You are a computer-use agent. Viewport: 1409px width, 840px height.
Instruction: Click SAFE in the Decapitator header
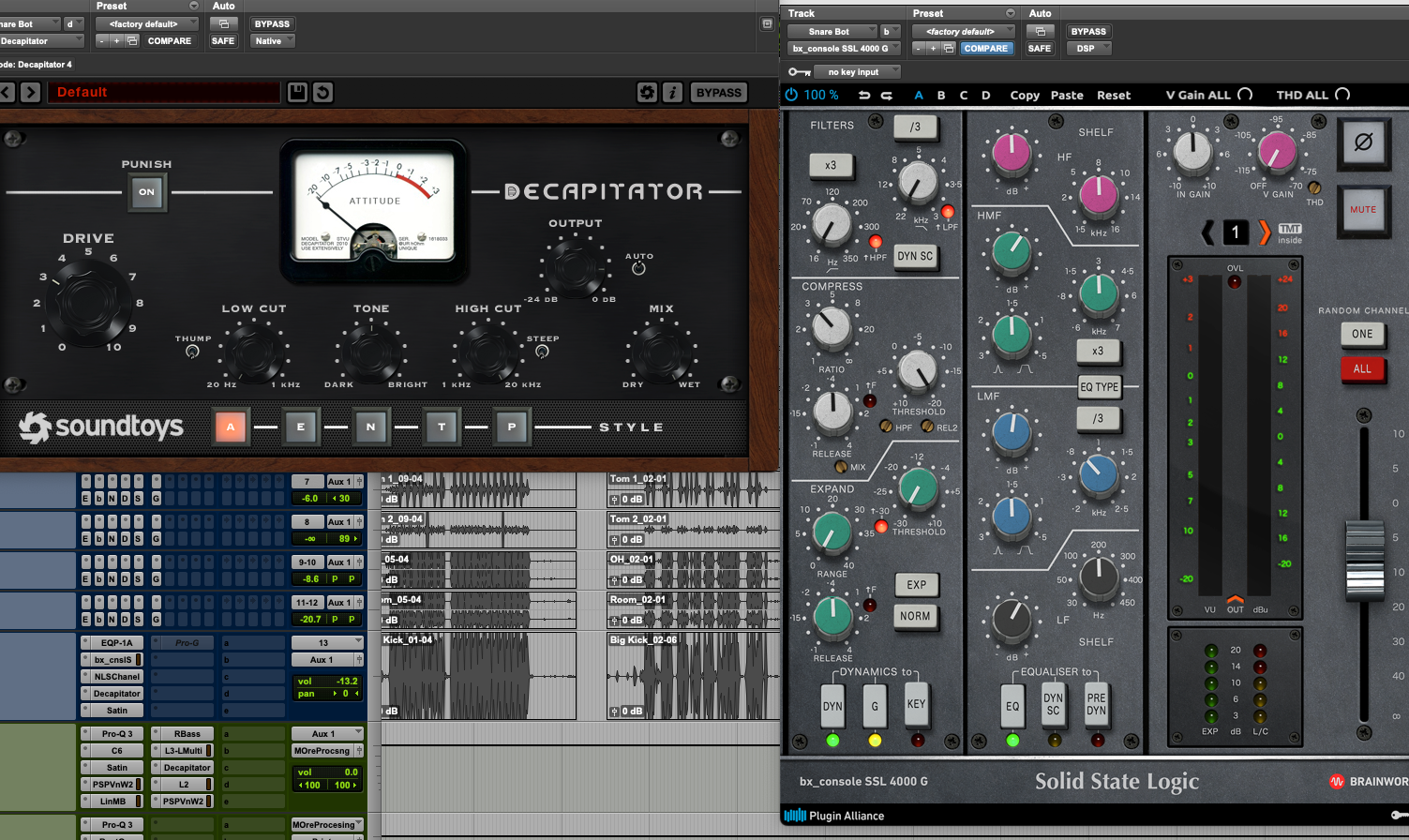point(223,40)
